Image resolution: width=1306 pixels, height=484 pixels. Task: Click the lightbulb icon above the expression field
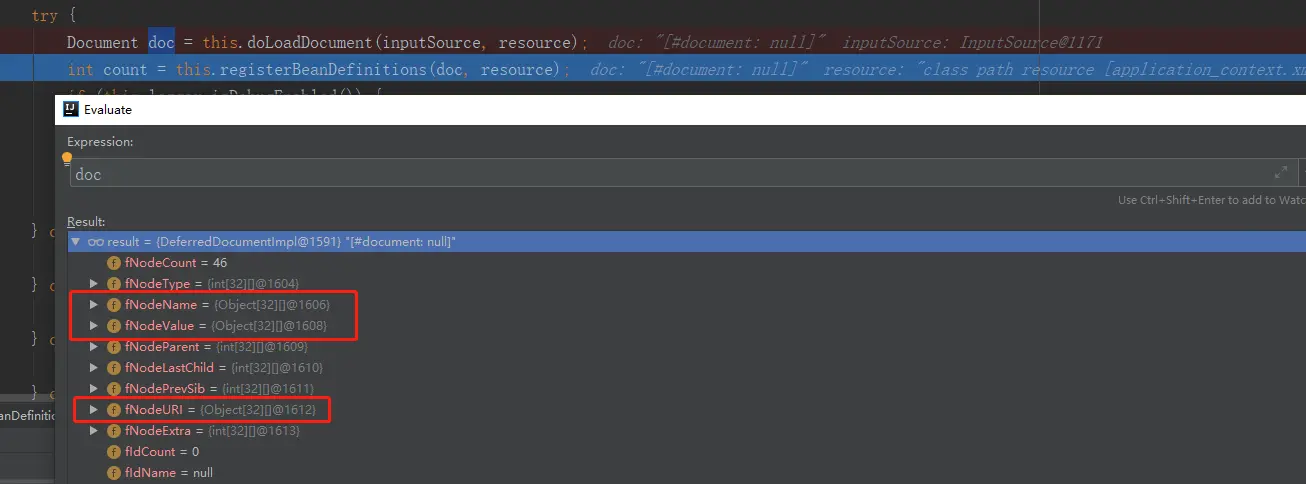68,159
